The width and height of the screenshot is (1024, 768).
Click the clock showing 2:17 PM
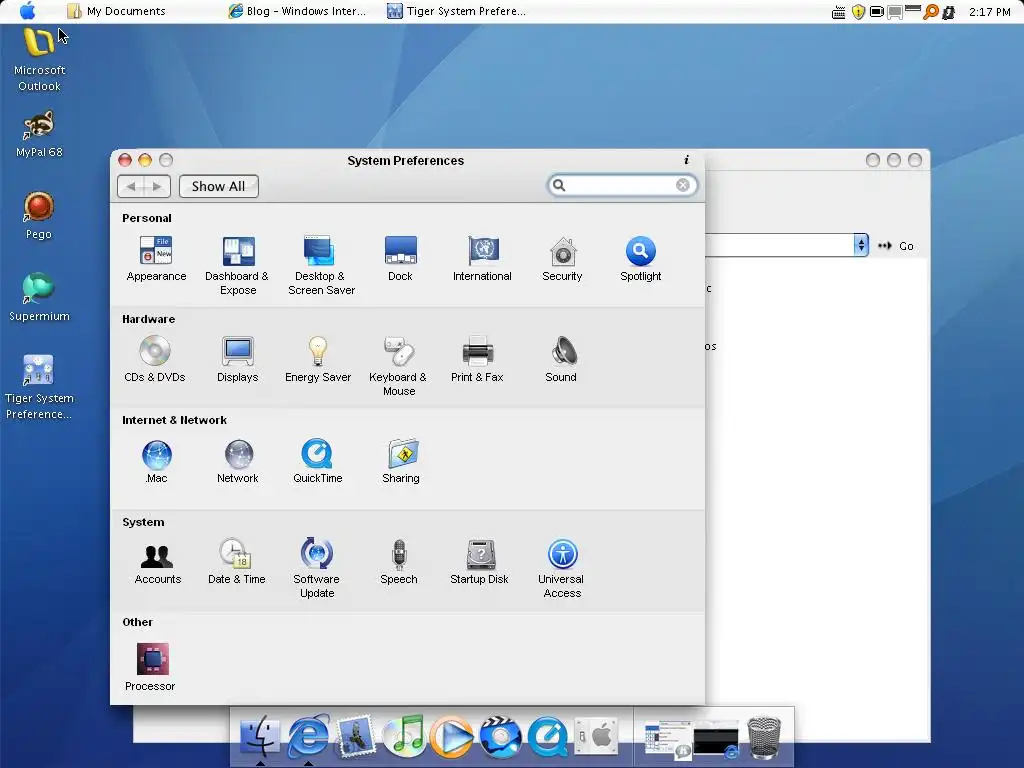989,12
